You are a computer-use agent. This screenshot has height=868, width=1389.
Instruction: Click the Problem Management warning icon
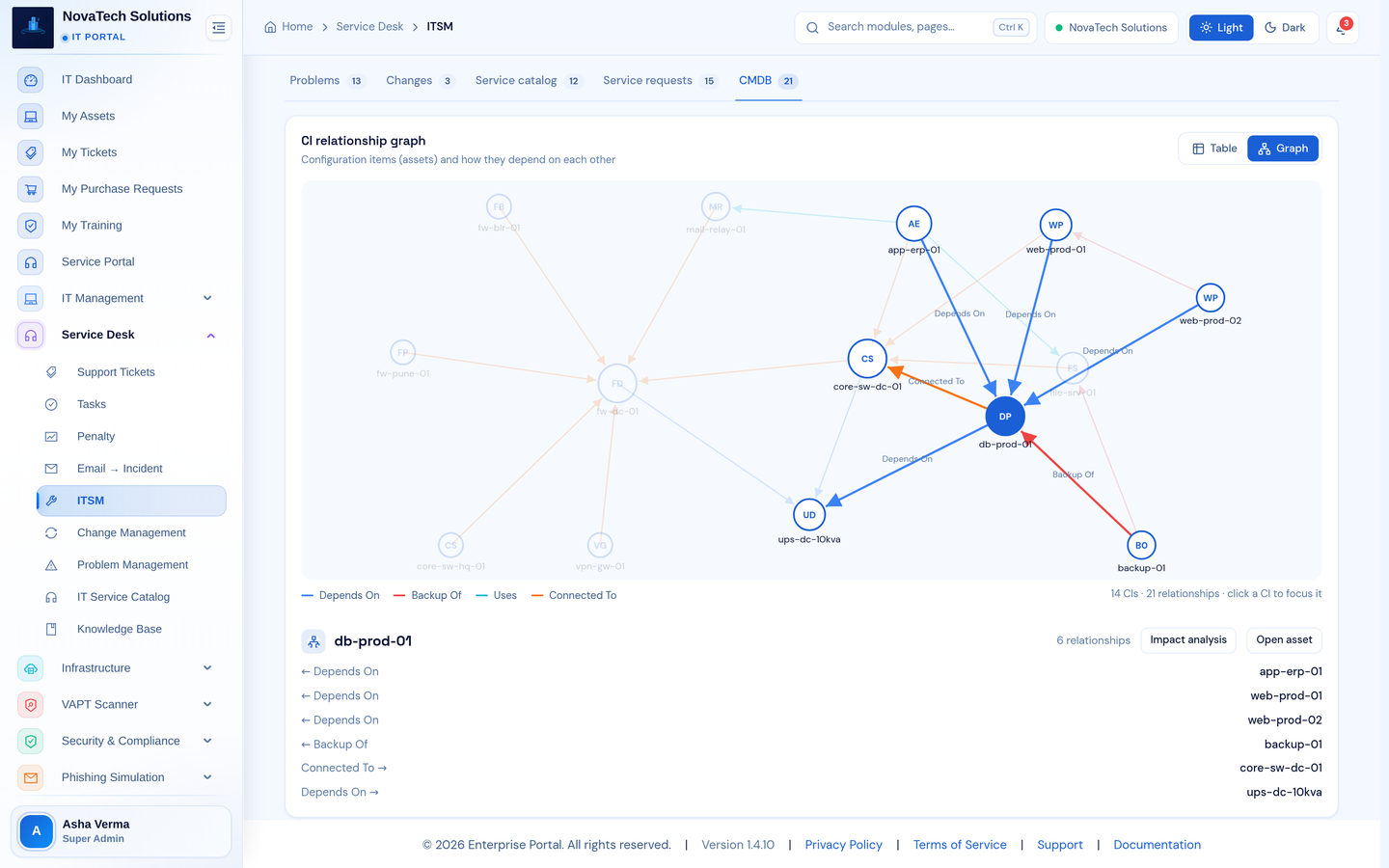click(x=51, y=565)
